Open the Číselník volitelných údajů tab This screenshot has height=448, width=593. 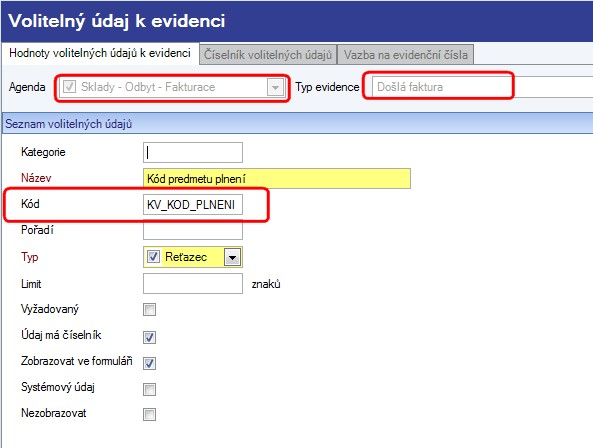pos(268,54)
